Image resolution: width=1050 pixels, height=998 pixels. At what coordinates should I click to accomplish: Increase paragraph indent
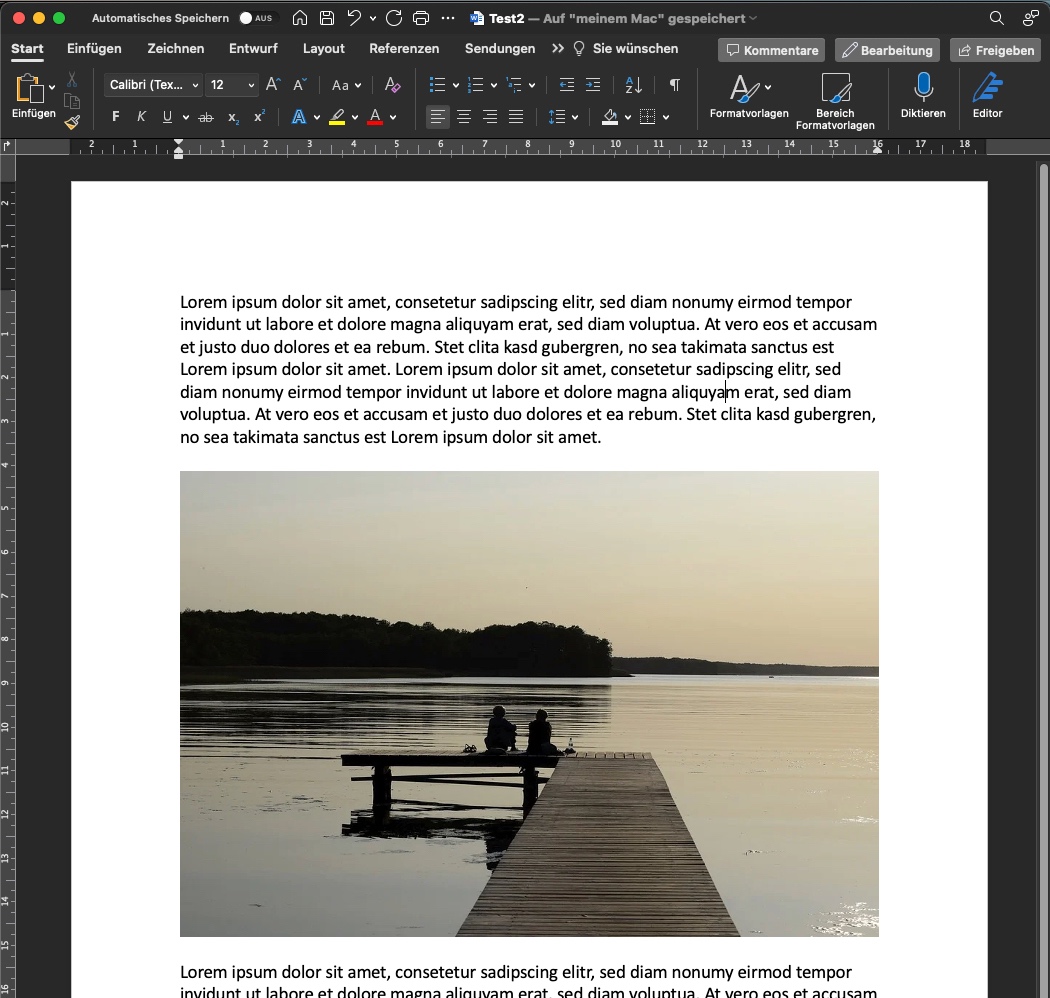click(593, 84)
